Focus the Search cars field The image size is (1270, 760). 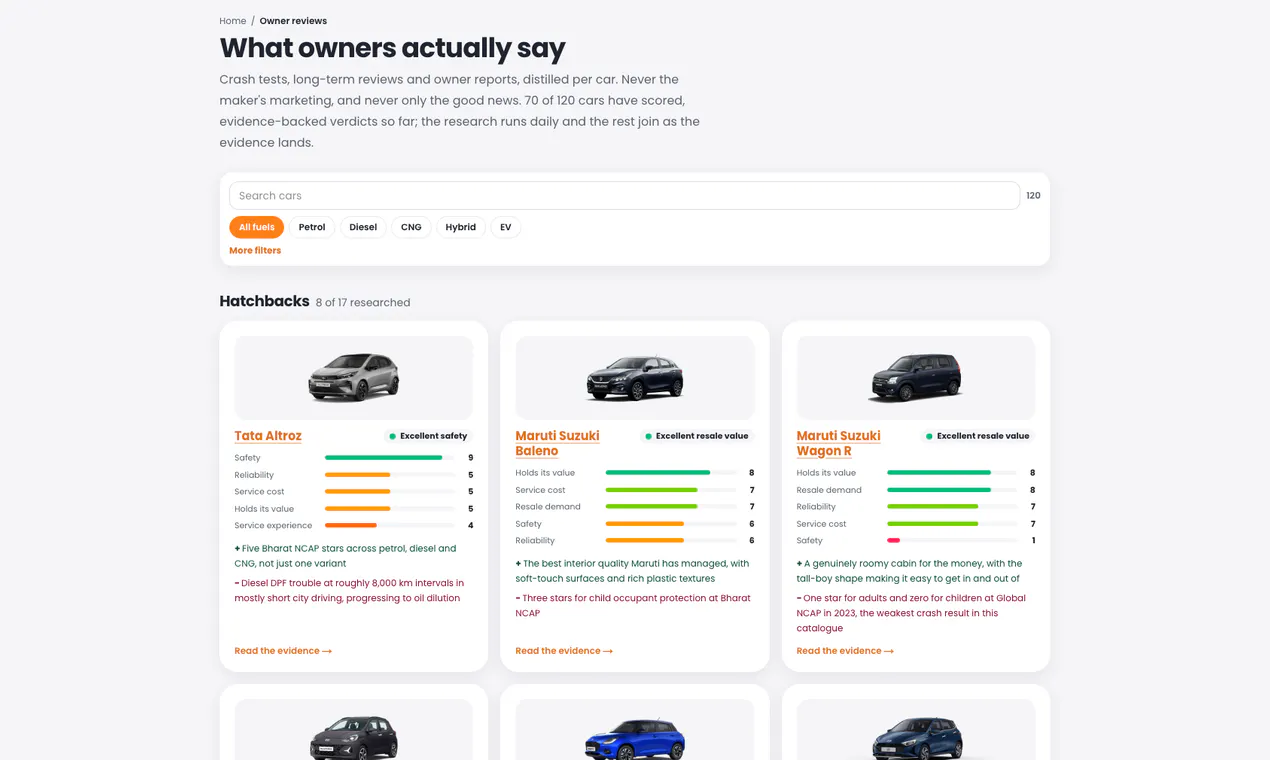[x=624, y=196]
